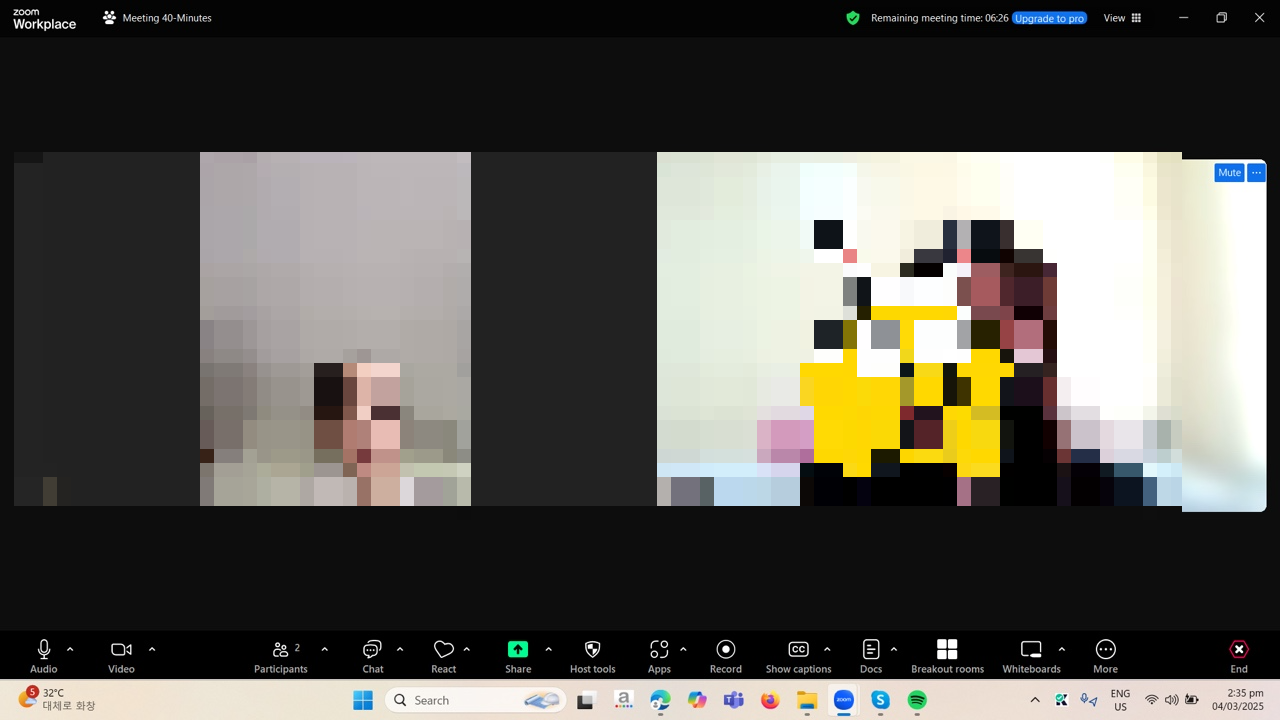Expand the arrow next to Whiteboards

1062,650
